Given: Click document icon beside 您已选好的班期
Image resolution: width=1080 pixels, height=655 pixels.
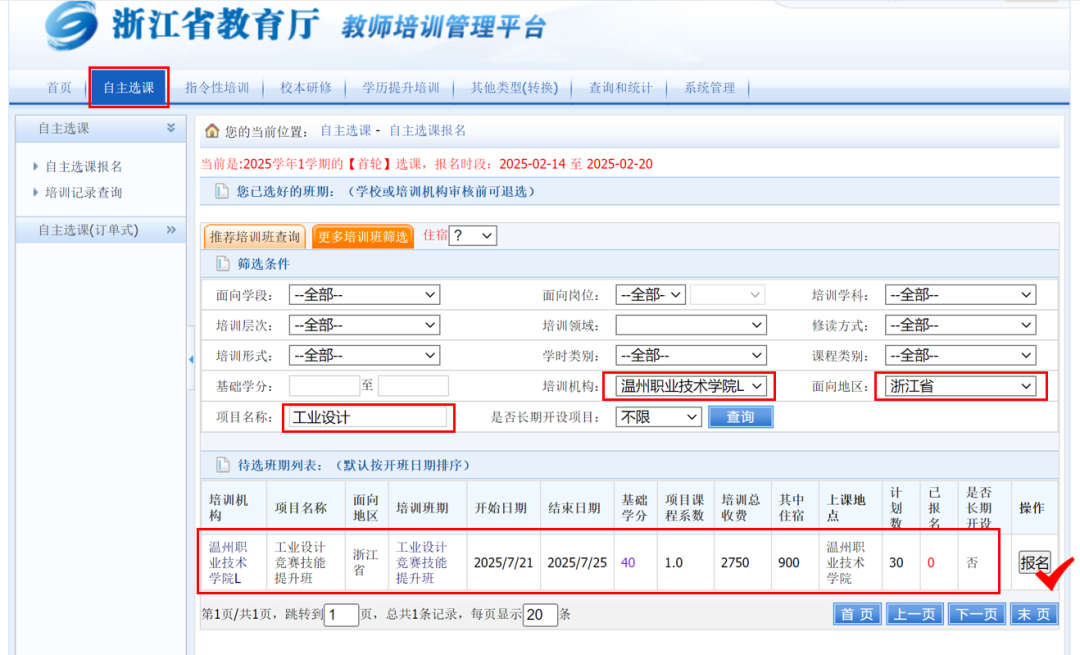Looking at the screenshot, I should click(x=222, y=191).
